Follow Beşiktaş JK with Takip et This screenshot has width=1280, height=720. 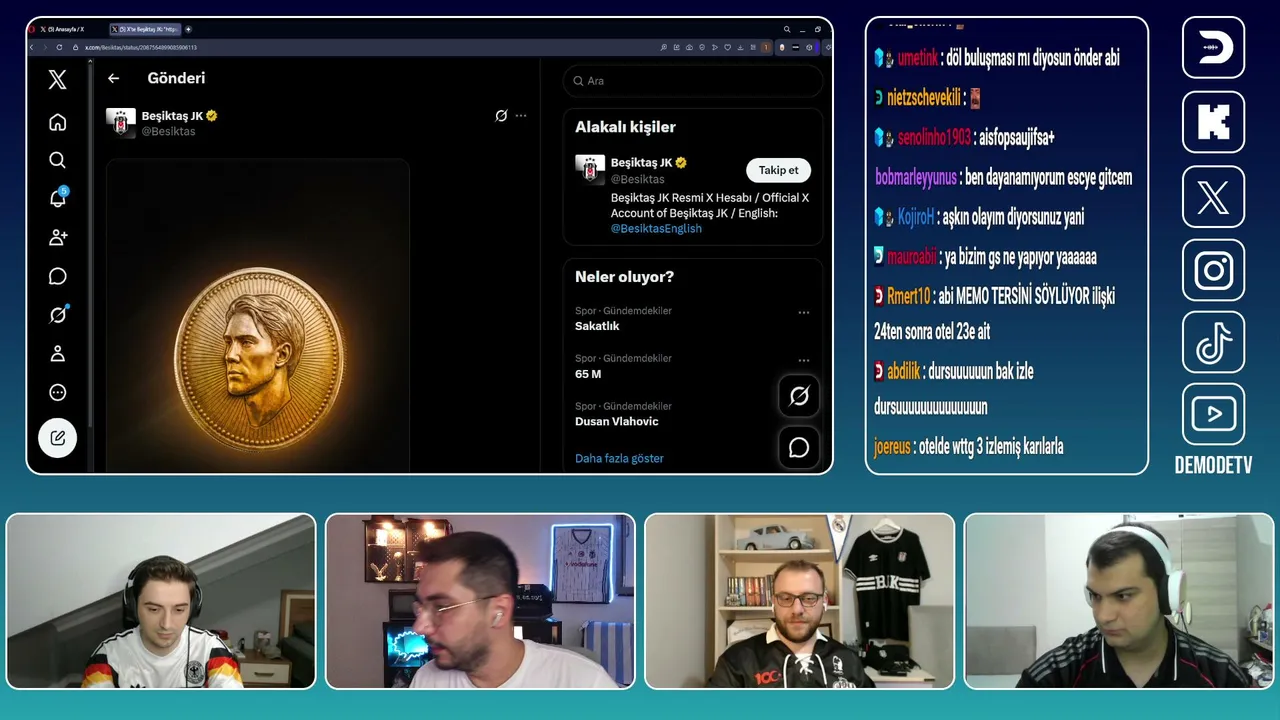(x=778, y=170)
